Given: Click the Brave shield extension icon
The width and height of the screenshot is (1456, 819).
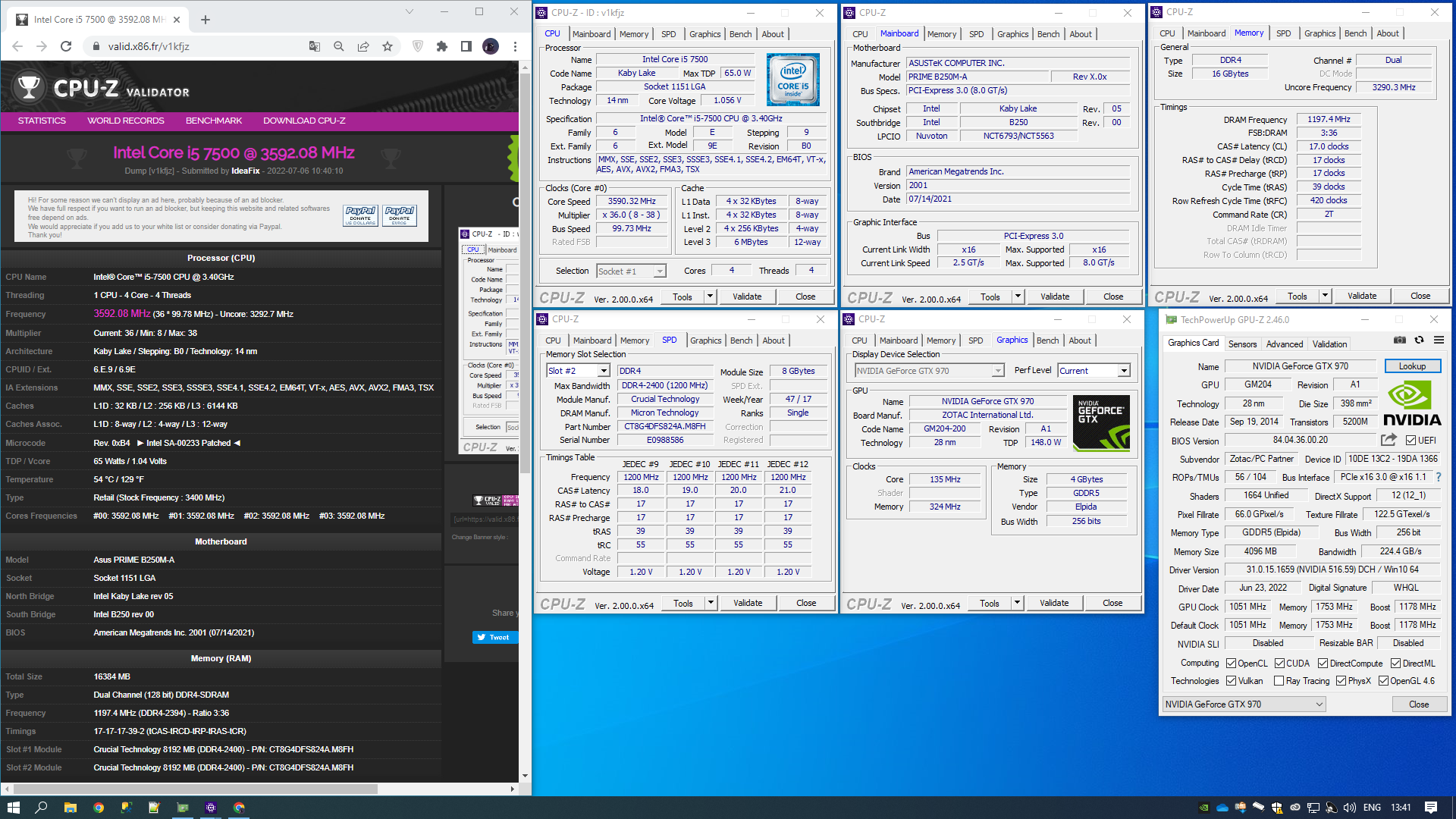Looking at the screenshot, I should pyautogui.click(x=418, y=46).
